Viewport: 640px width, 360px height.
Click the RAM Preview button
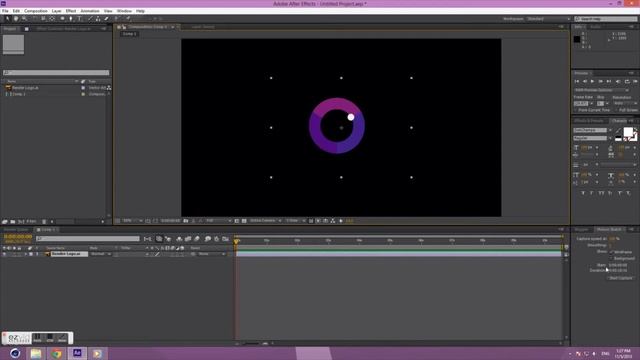coord(635,82)
